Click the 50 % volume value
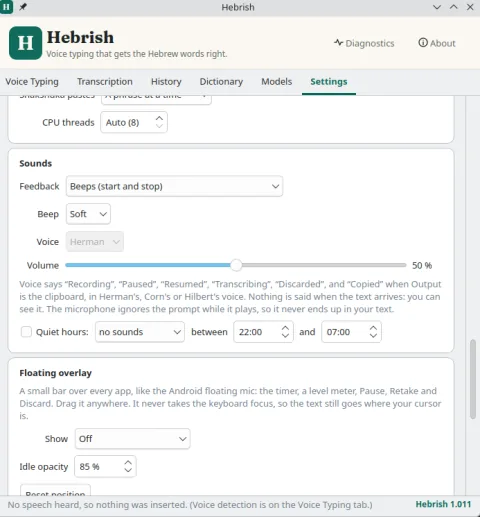 (422, 265)
